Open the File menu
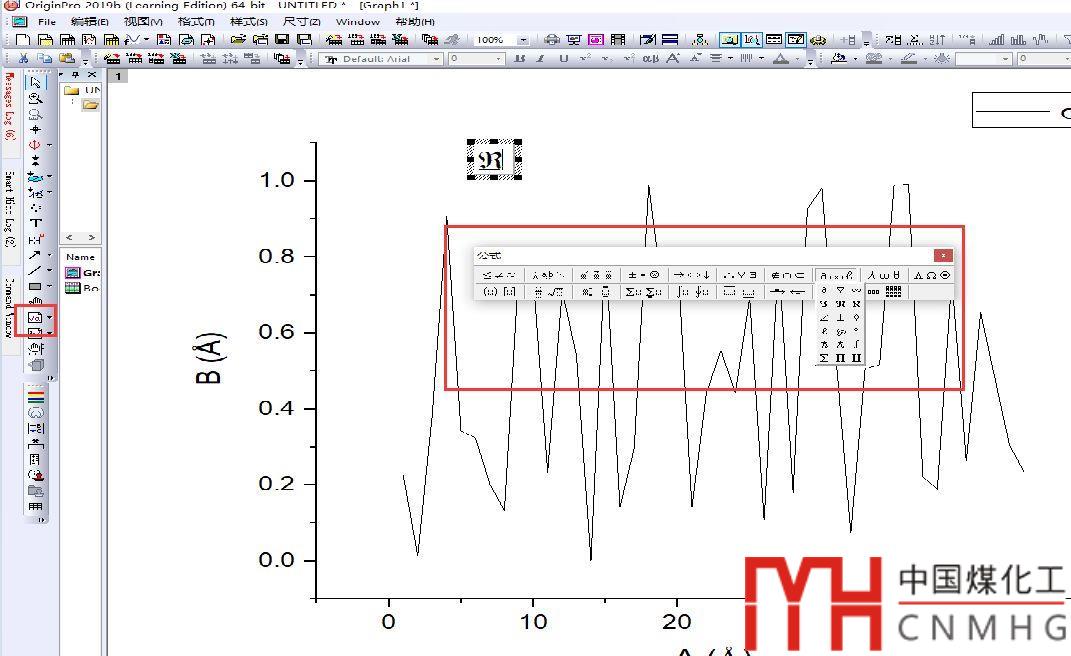The image size is (1071, 656). [47, 21]
